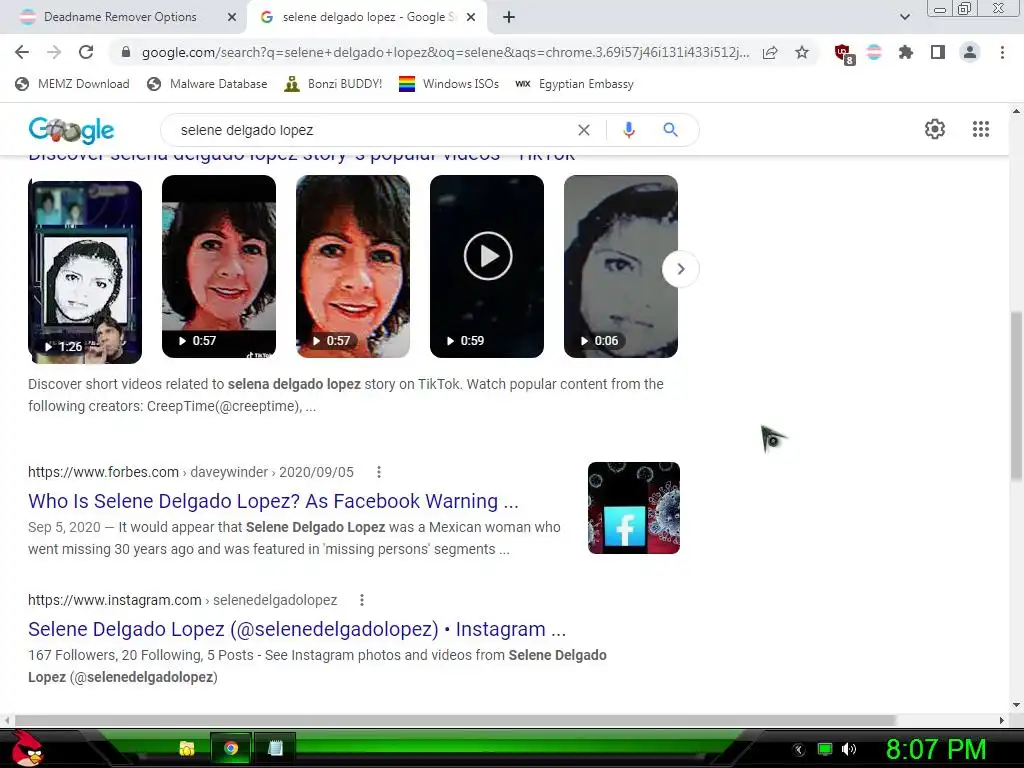Open the Notepad taskbar icon
Viewport: 1024px width, 768px height.
point(275,748)
